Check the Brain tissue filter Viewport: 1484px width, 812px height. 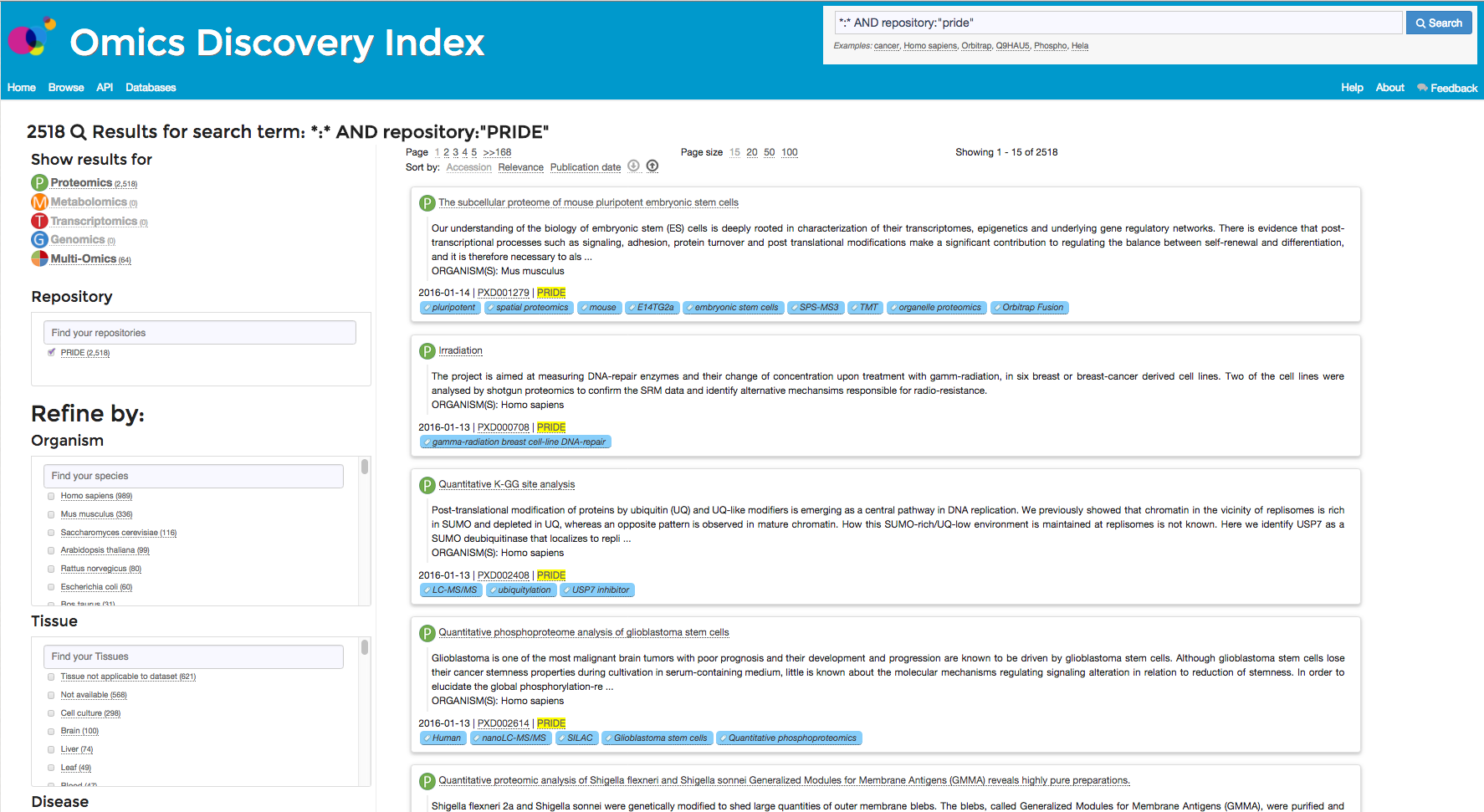coord(51,731)
